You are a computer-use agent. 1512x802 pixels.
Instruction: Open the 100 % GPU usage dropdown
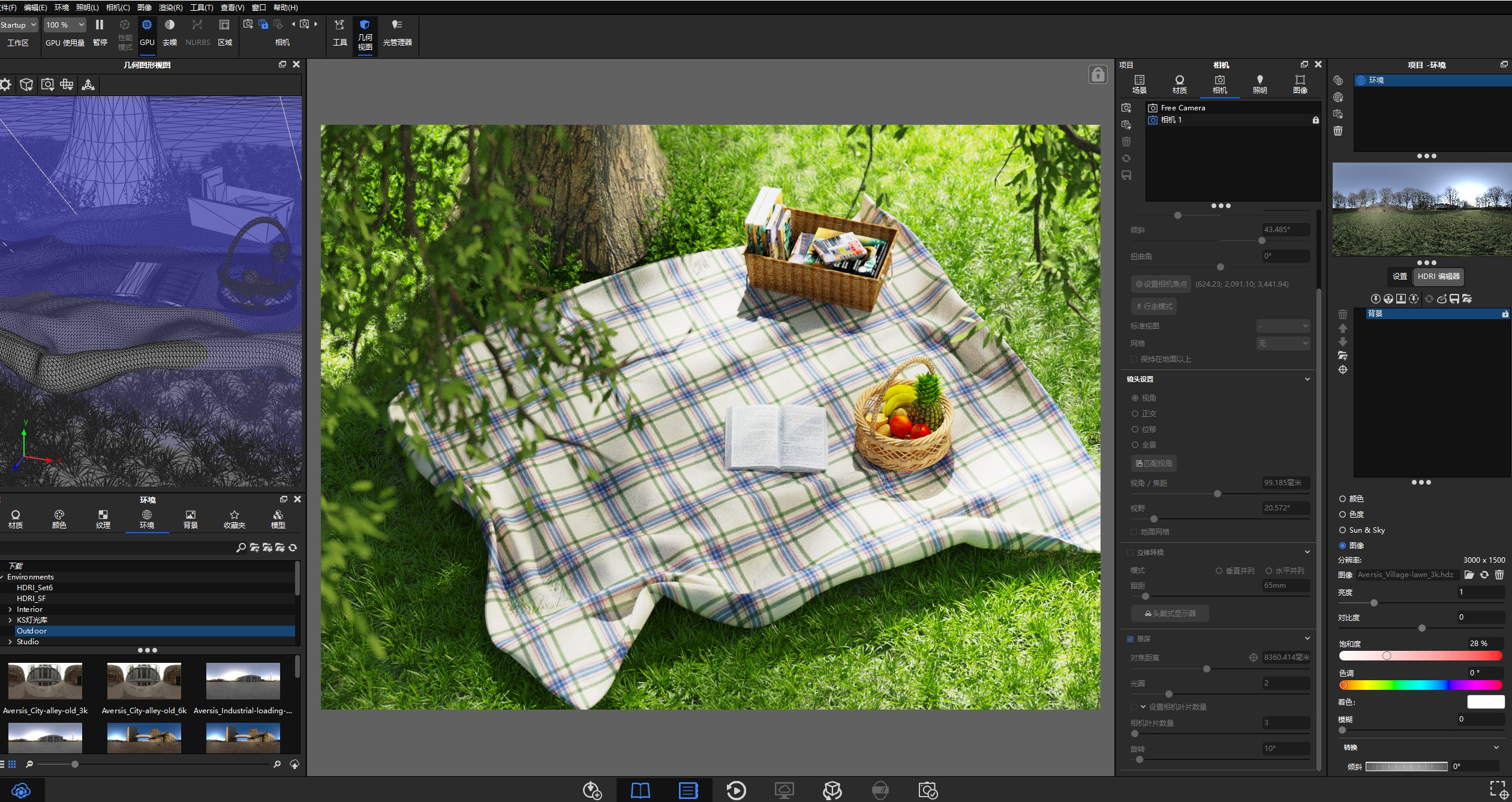(65, 25)
